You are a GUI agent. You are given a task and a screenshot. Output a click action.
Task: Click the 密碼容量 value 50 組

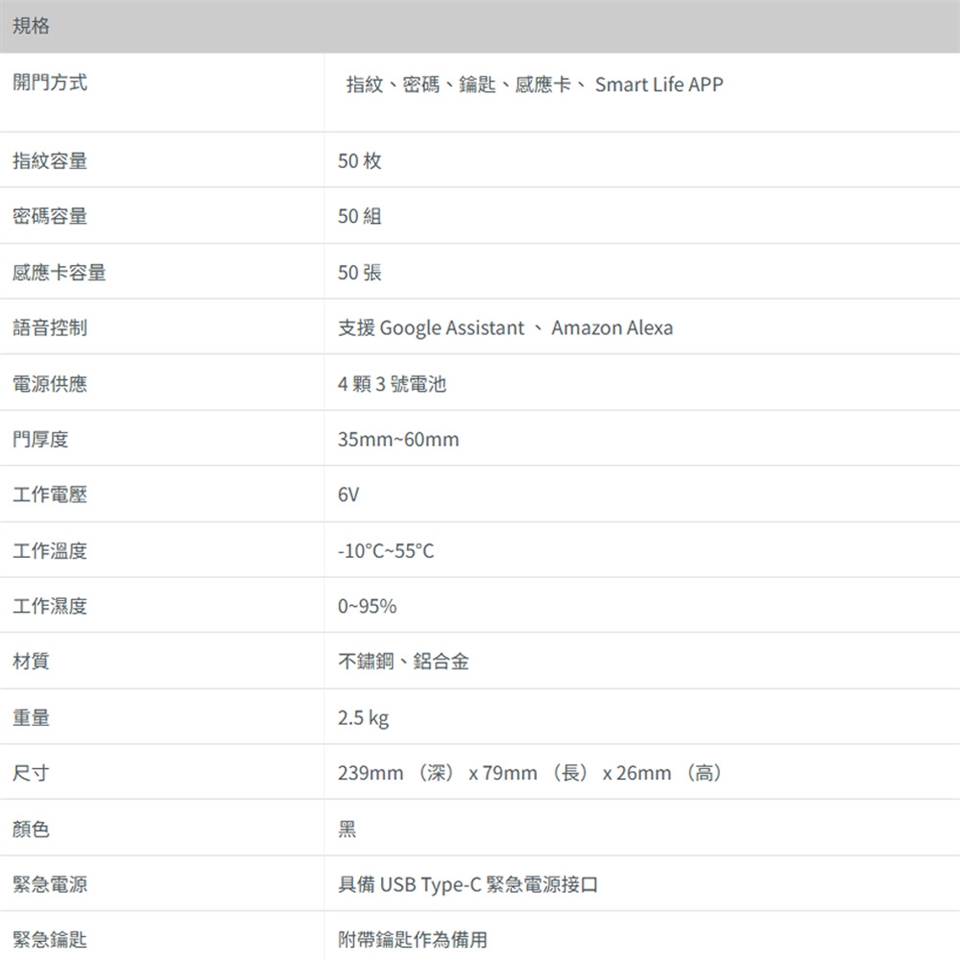(360, 217)
